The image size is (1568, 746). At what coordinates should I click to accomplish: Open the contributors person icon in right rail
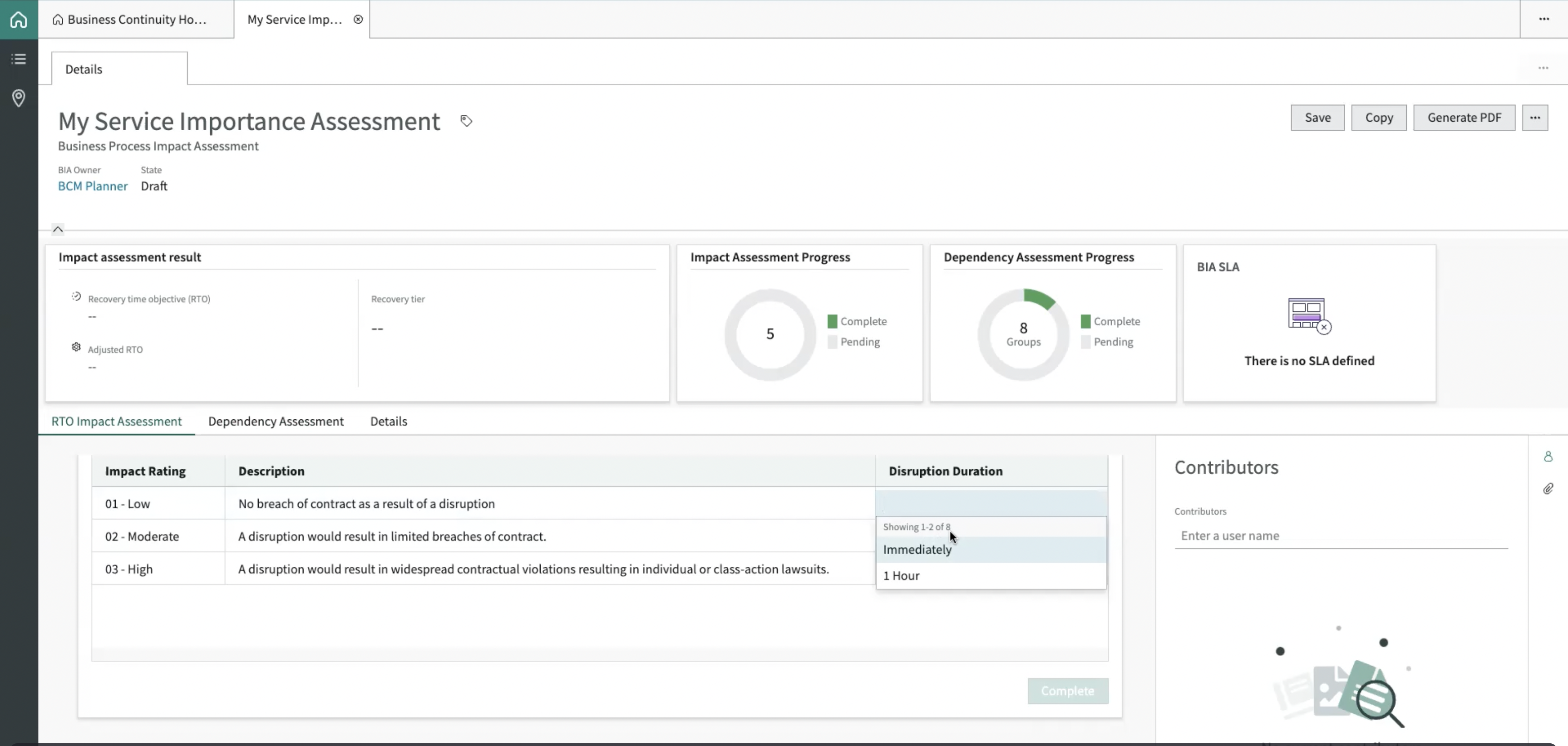[x=1548, y=456]
